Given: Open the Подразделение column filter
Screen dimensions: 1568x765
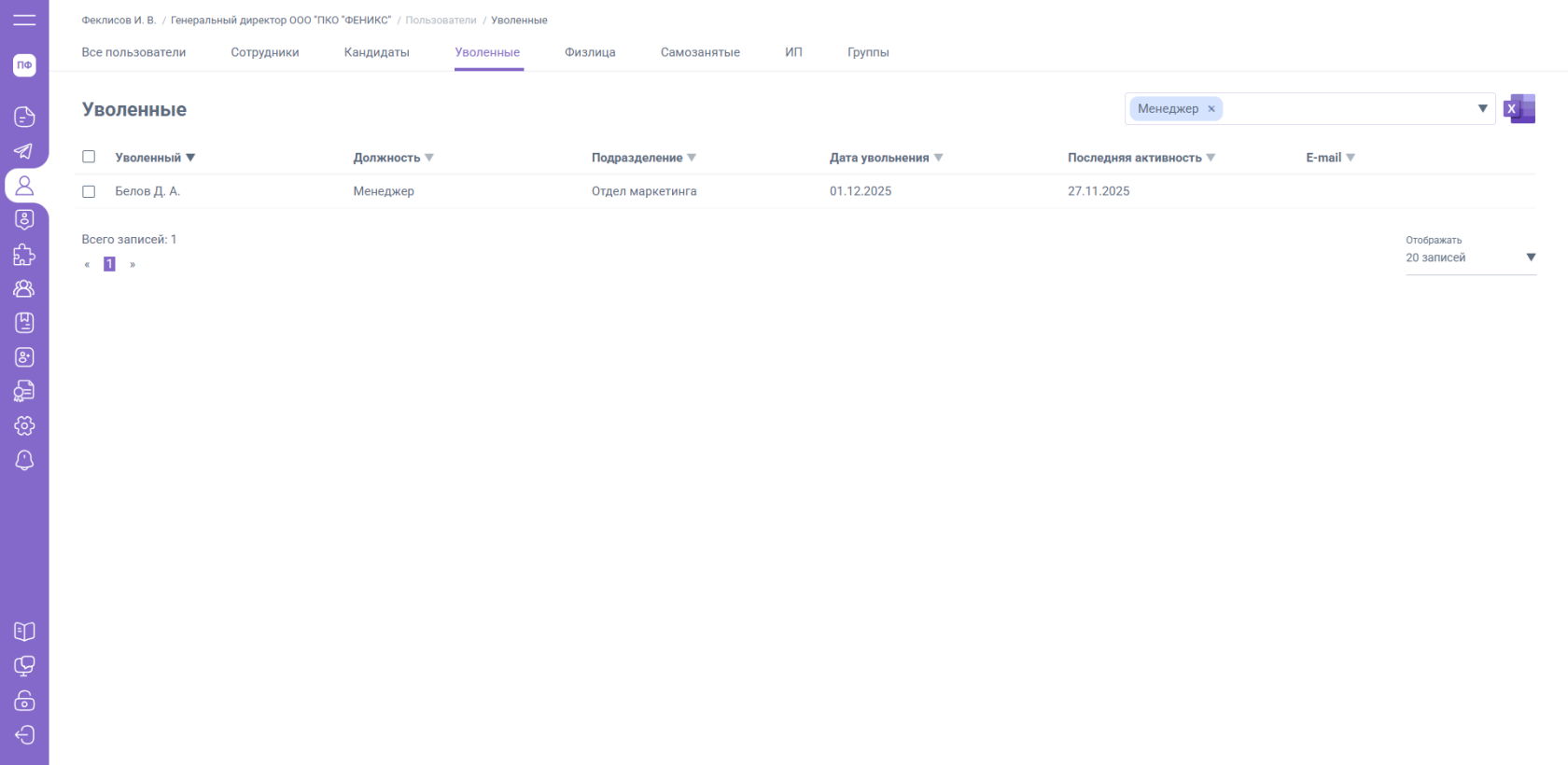Looking at the screenshot, I should [x=692, y=158].
